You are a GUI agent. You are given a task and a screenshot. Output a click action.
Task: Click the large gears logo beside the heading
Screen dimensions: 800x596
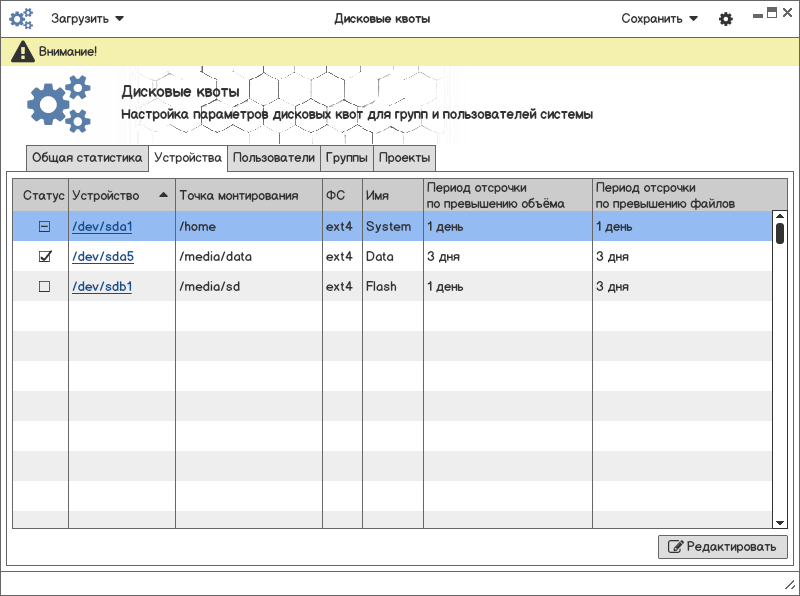pos(58,105)
